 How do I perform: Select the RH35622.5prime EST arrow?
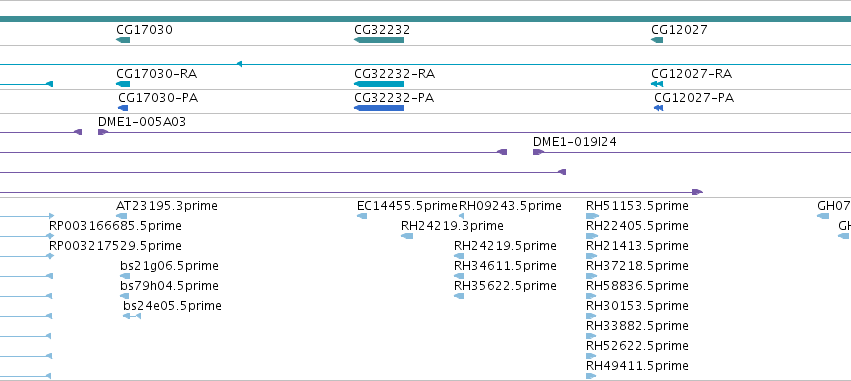click(459, 296)
